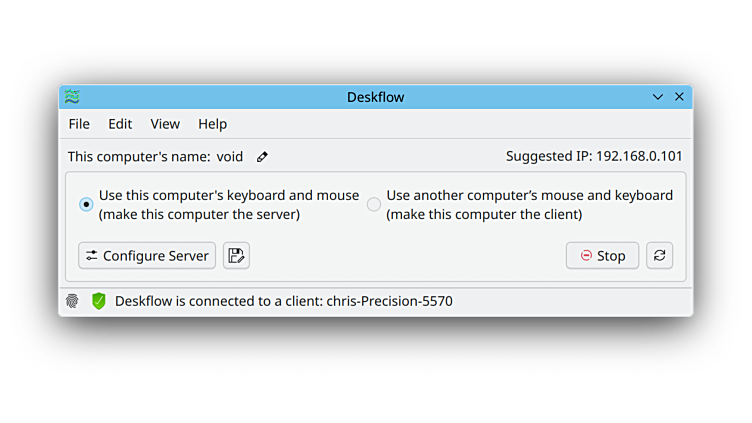Screen dimensions: 752x423
Task: Open the Configure Server dialog
Action: coord(147,256)
